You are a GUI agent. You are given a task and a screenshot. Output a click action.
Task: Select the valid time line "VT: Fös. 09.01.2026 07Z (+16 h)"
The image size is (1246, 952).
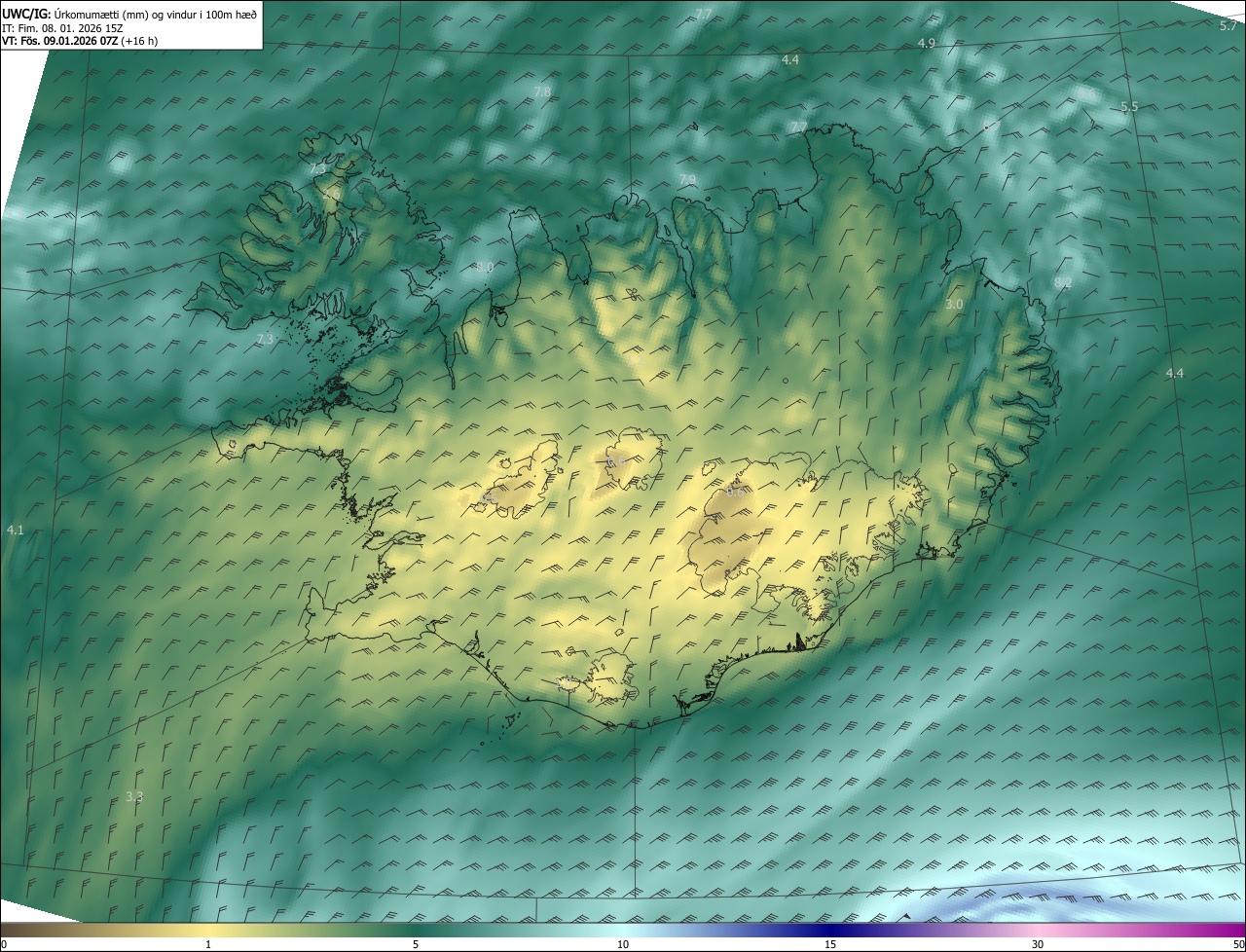click(x=81, y=41)
